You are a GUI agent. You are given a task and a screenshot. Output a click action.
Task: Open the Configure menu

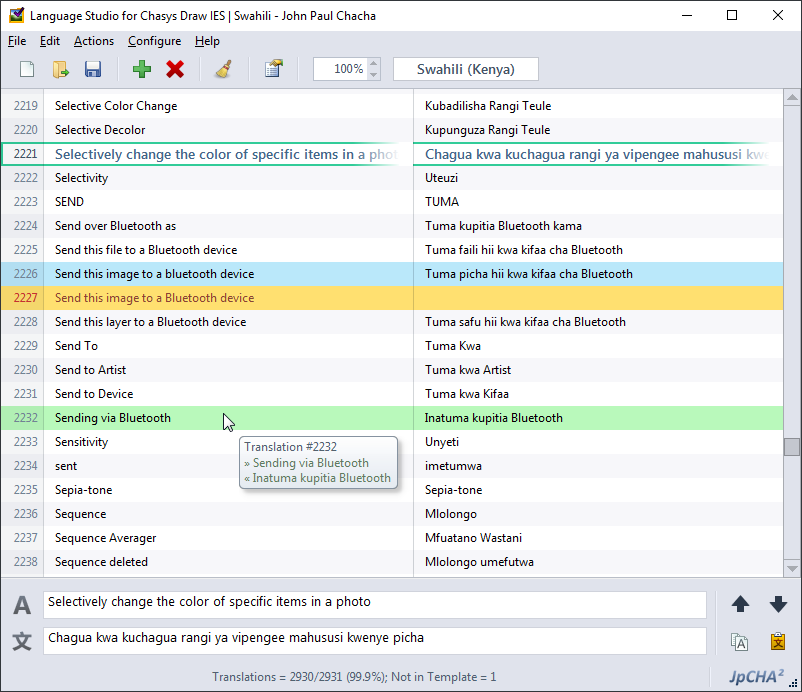[x=154, y=41]
